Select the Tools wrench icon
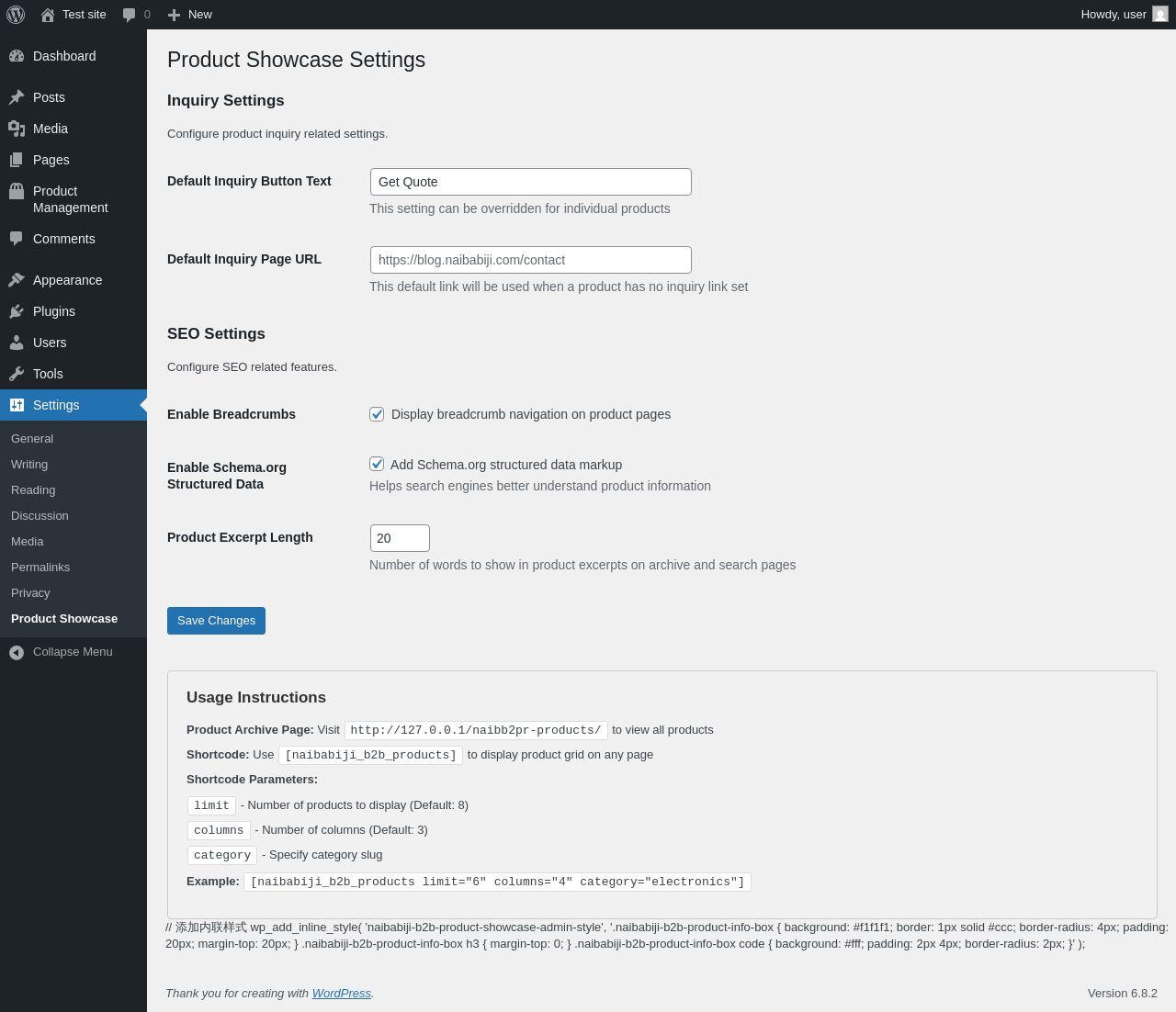This screenshot has height=1012, width=1176. [17, 374]
